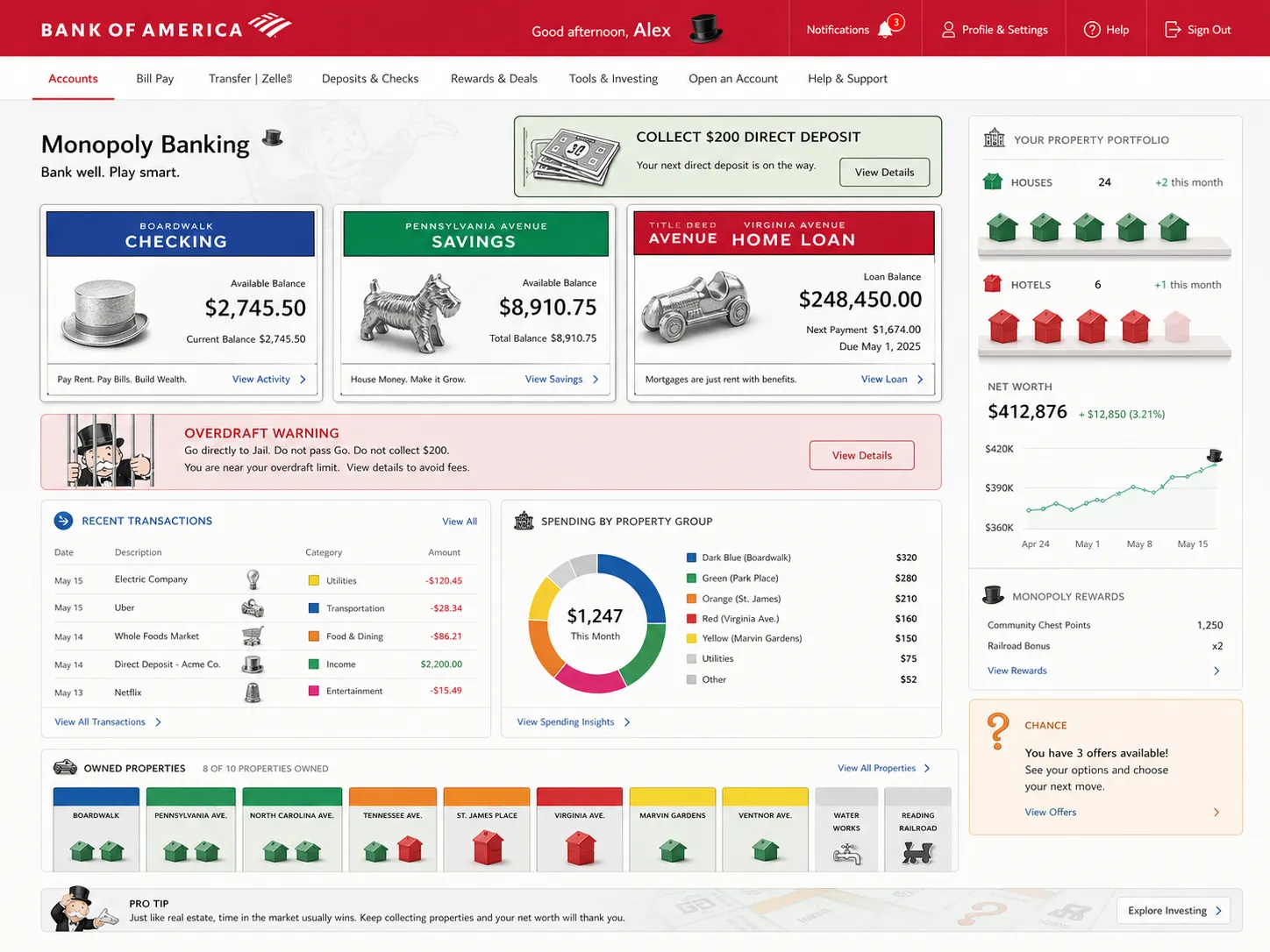Click the Recent Transactions arrow icon

tap(64, 521)
